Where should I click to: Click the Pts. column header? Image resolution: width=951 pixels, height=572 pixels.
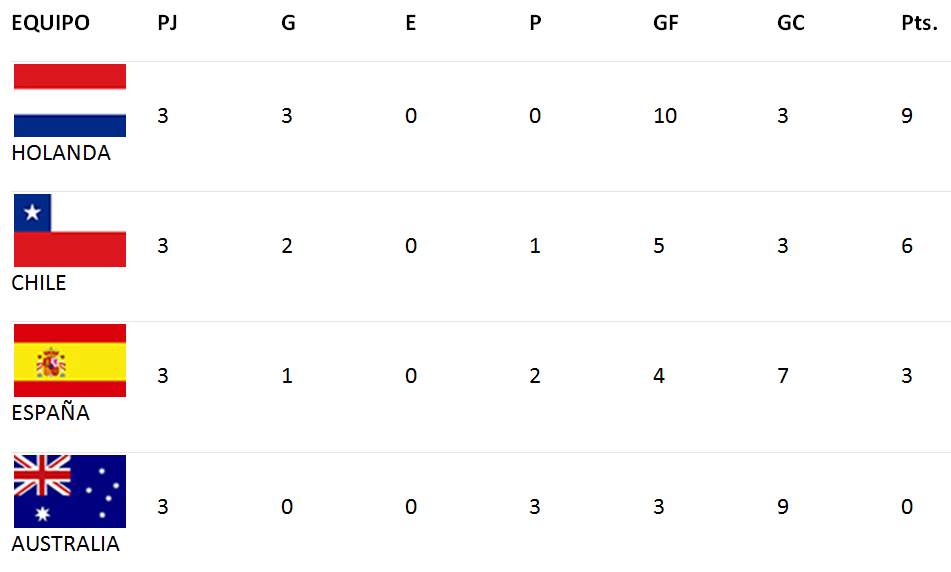point(919,23)
